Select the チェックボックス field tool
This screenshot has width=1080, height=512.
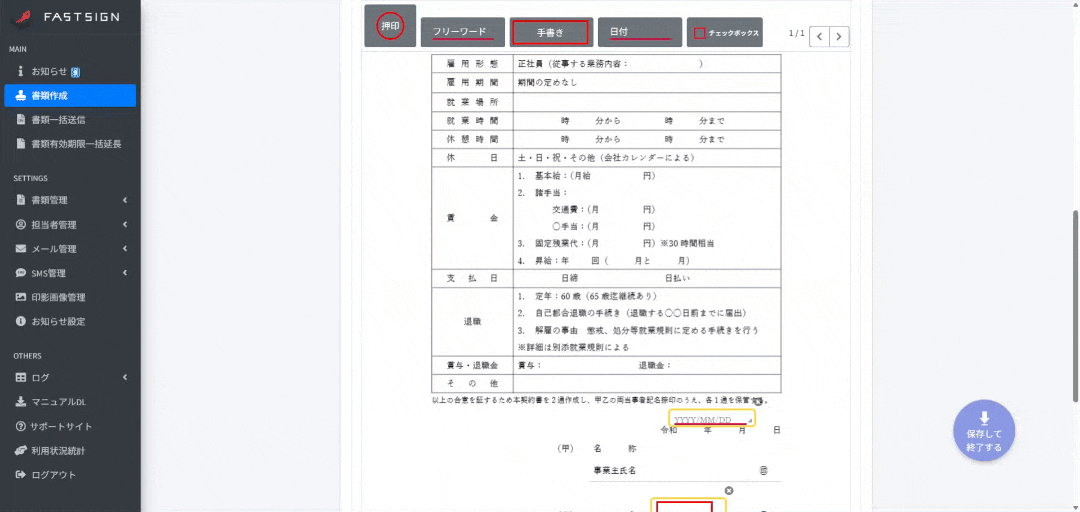(x=725, y=32)
